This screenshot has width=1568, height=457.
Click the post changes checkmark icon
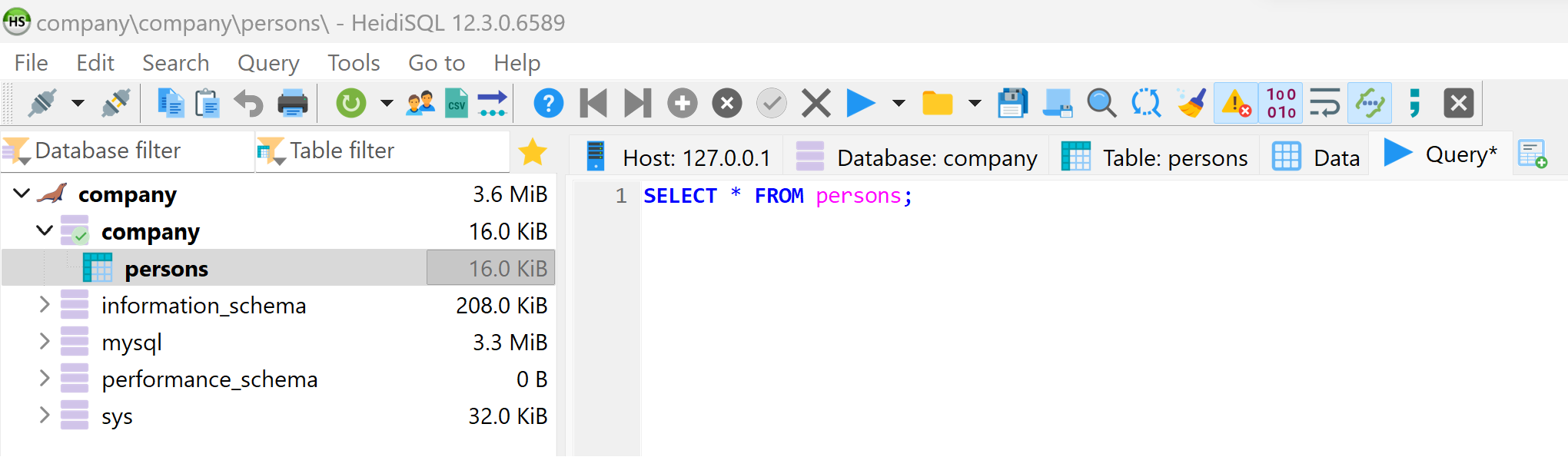pos(772,103)
